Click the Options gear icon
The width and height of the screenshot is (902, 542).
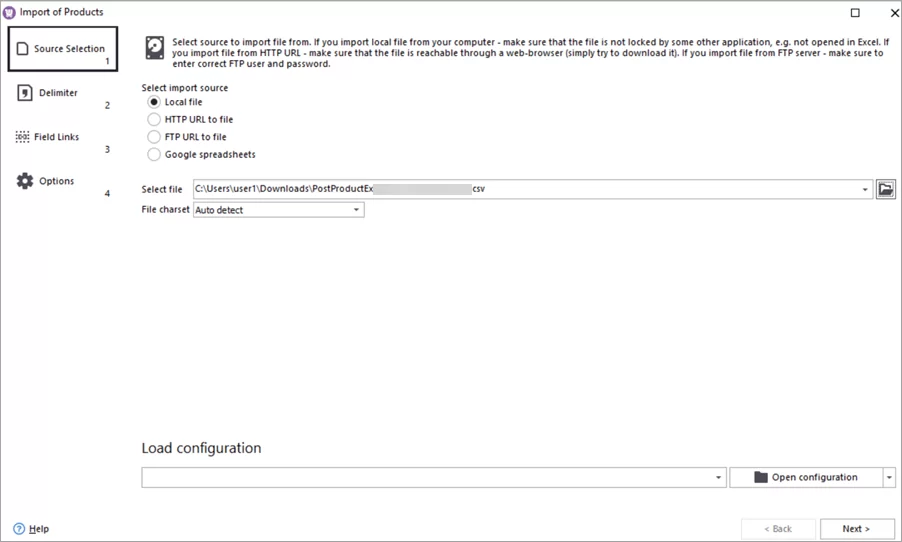pyautogui.click(x=25, y=181)
